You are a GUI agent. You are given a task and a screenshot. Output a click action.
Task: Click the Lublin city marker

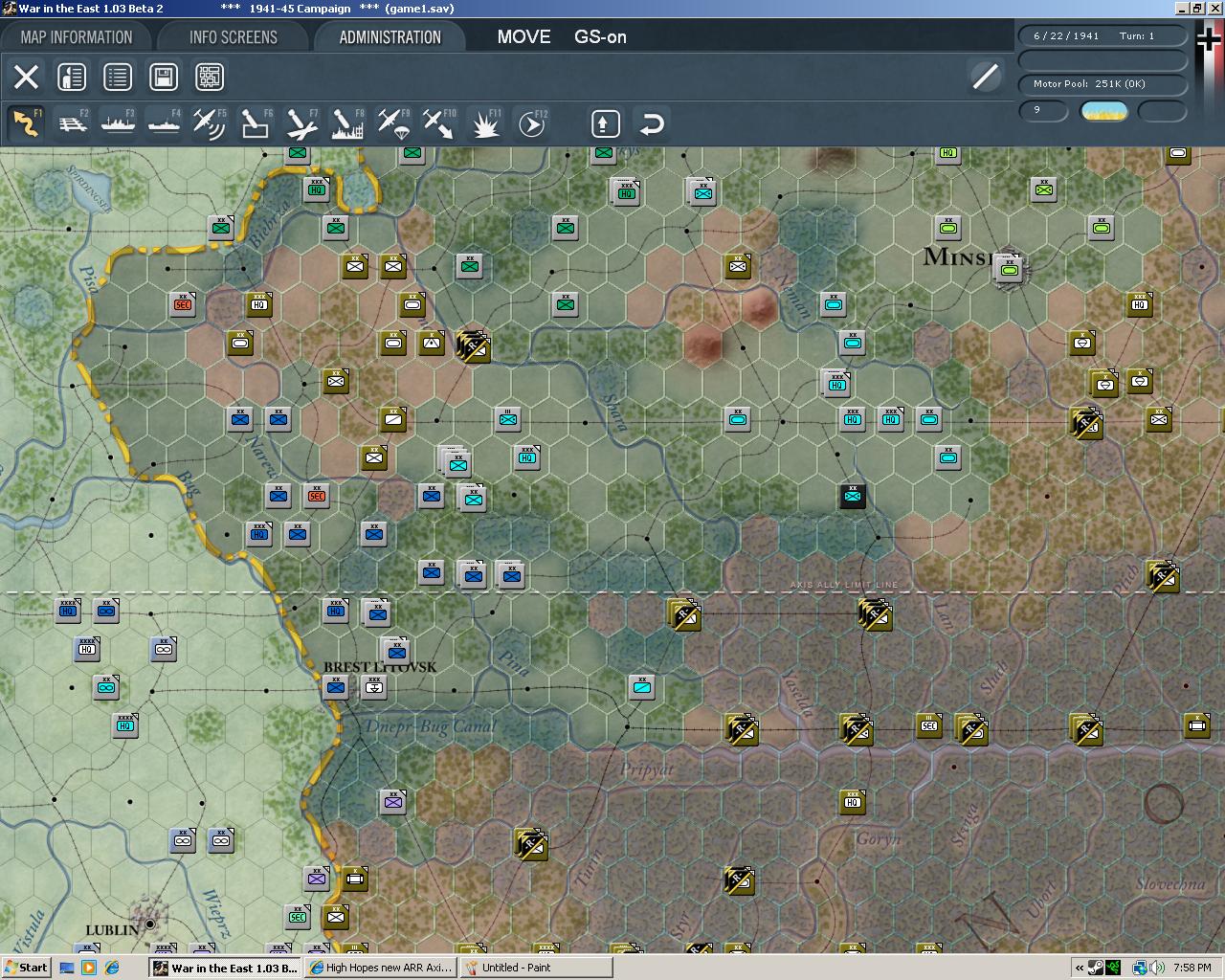tap(148, 925)
